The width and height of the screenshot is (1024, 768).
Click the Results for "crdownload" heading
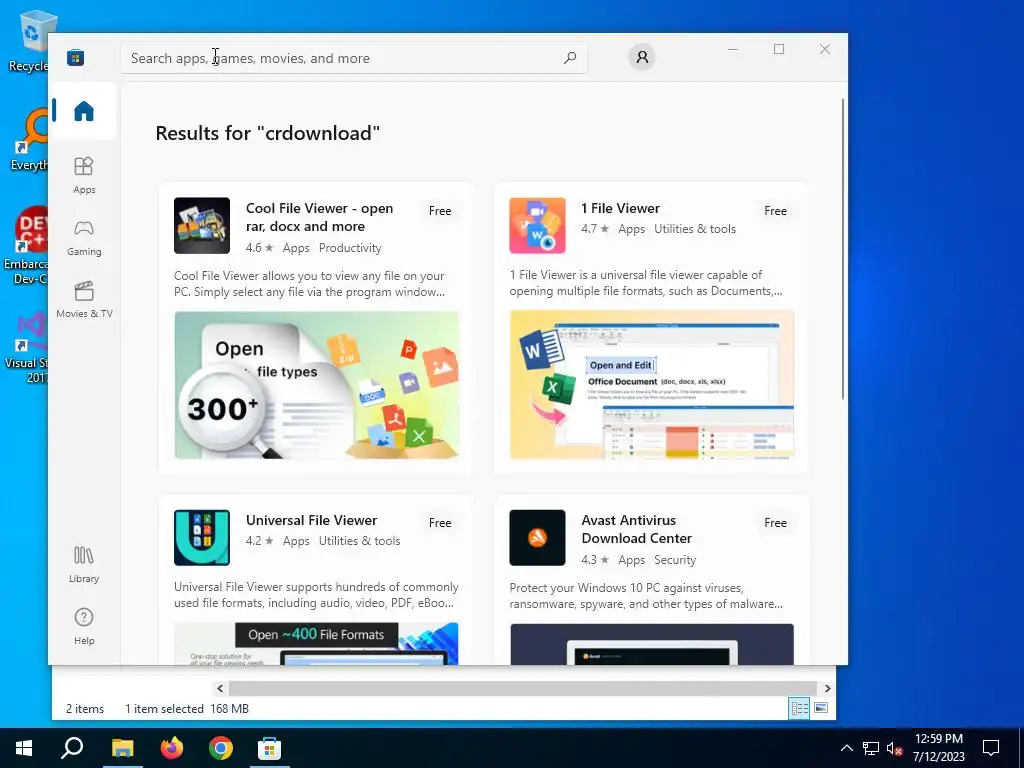tap(268, 133)
